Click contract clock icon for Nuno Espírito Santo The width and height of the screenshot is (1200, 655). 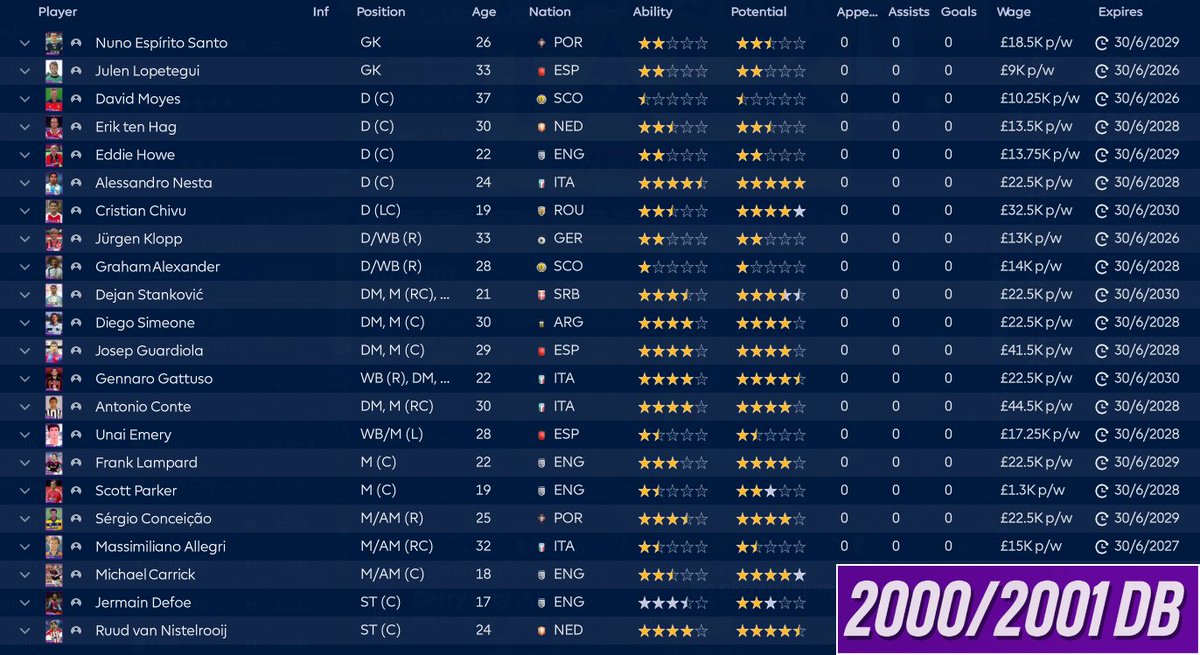1102,44
